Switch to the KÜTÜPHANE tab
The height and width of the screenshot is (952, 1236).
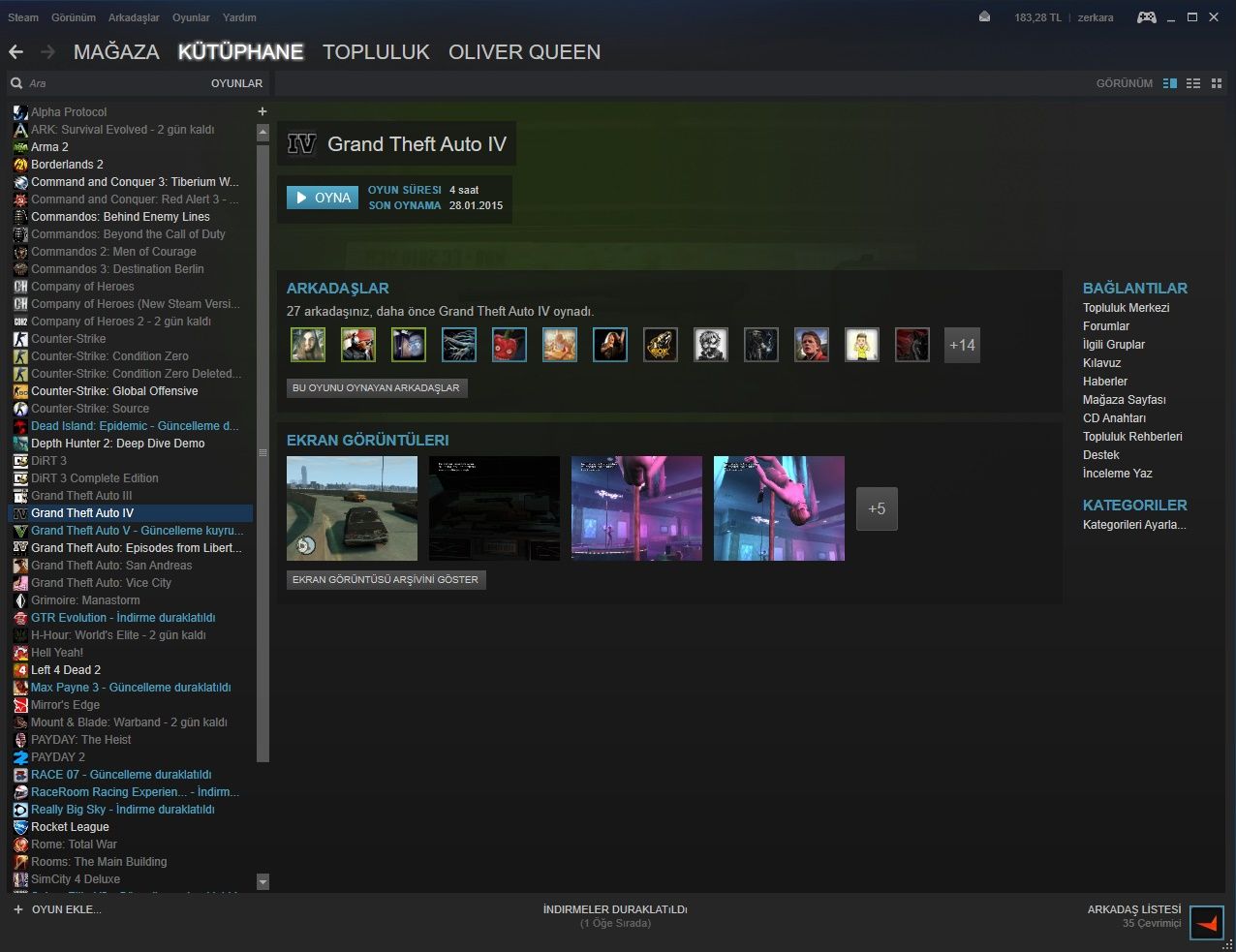pyautogui.click(x=241, y=52)
